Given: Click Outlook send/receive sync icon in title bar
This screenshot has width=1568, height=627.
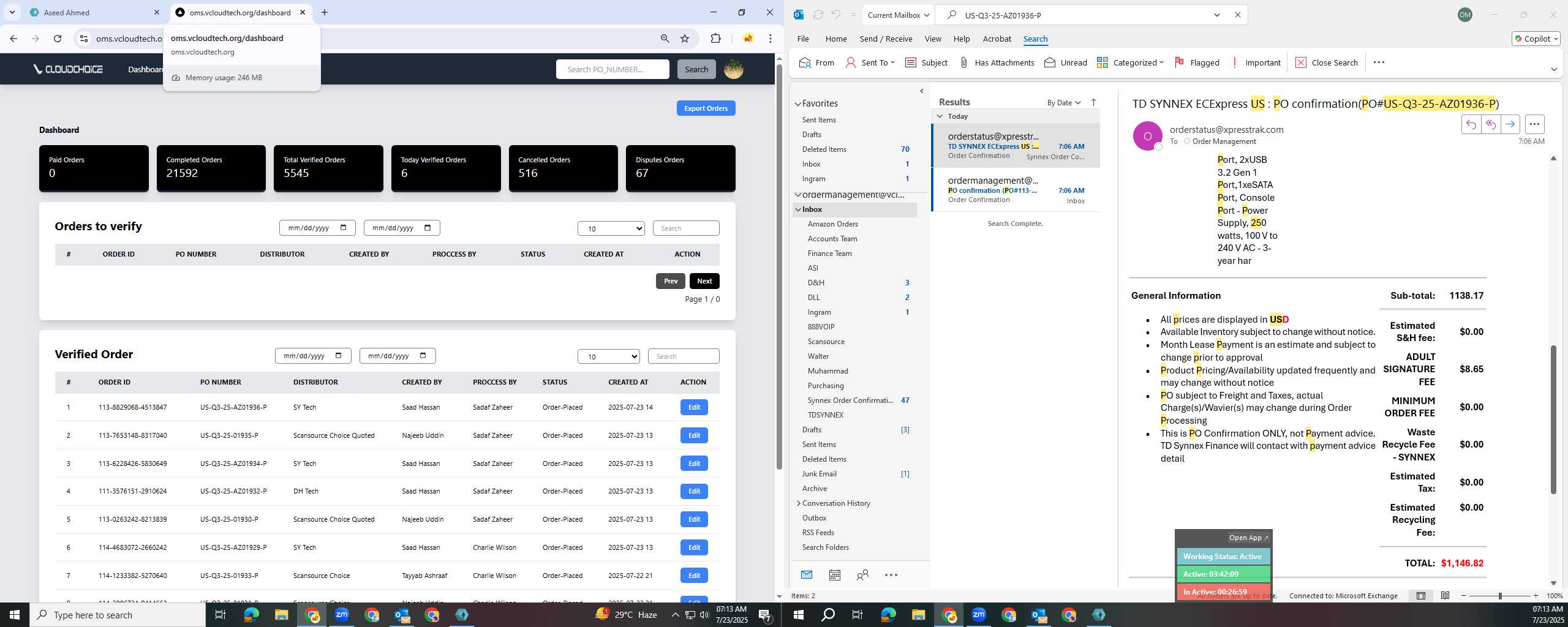Looking at the screenshot, I should (818, 15).
